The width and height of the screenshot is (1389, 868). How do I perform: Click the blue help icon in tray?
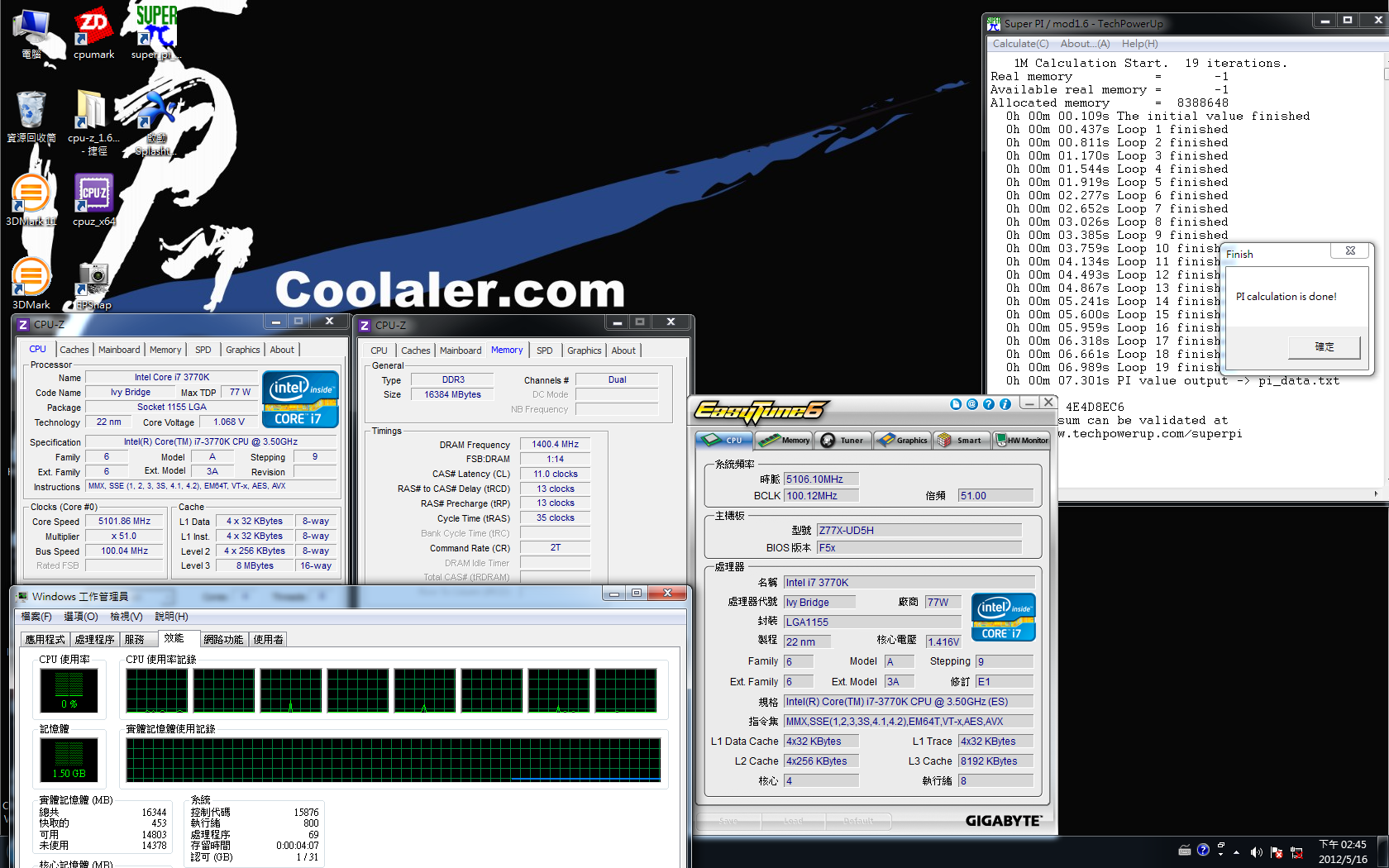(1203, 850)
